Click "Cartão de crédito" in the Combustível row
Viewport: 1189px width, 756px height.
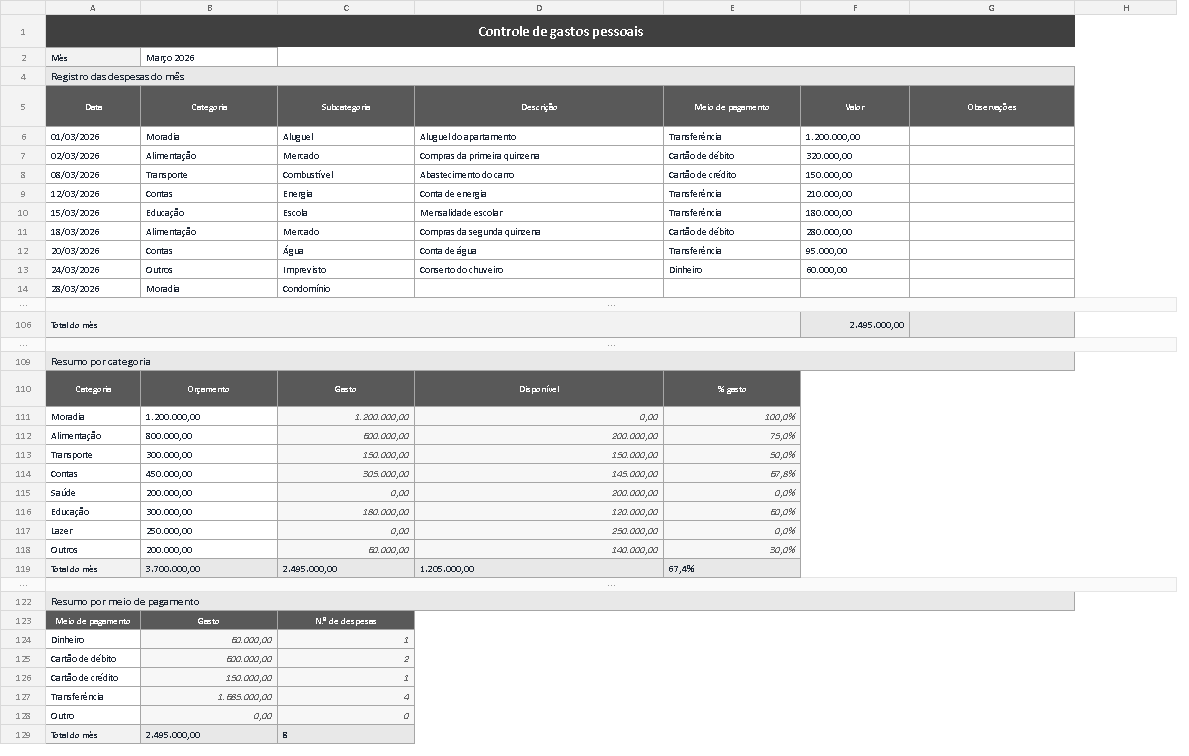(x=732, y=174)
